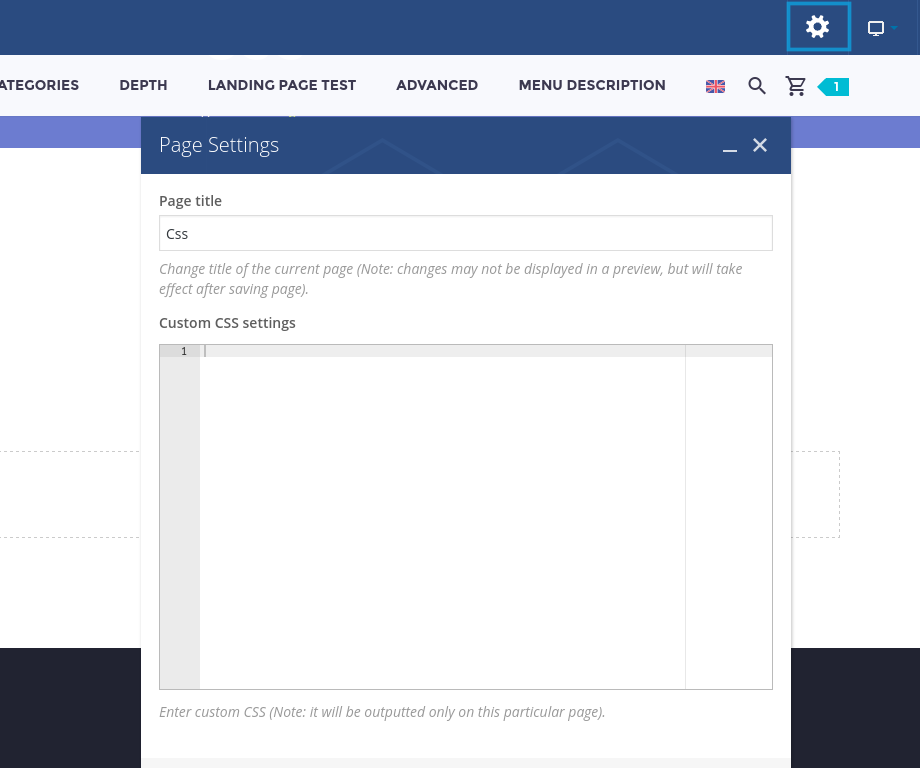Select line 1 in the editor gutter
The image size is (920, 768).
tap(180, 351)
